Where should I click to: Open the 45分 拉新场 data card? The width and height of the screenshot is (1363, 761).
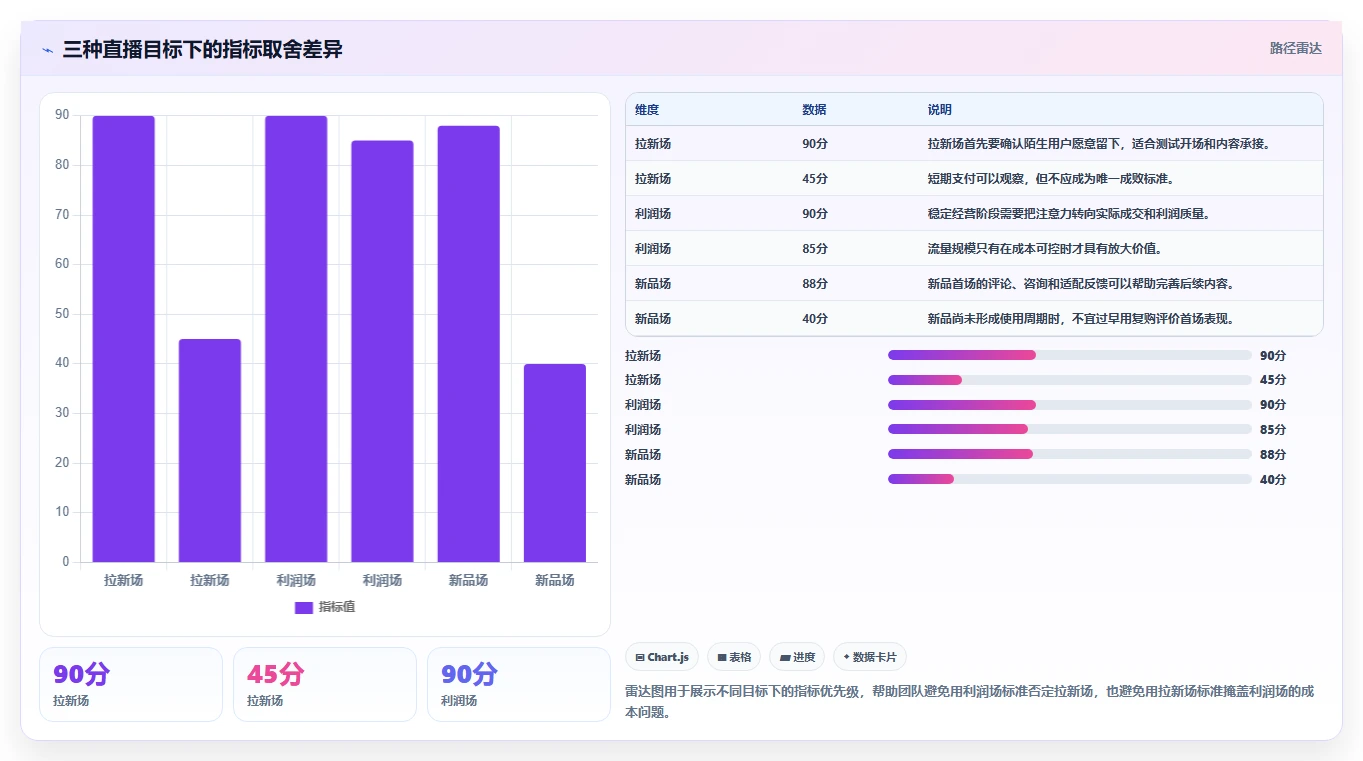point(325,684)
